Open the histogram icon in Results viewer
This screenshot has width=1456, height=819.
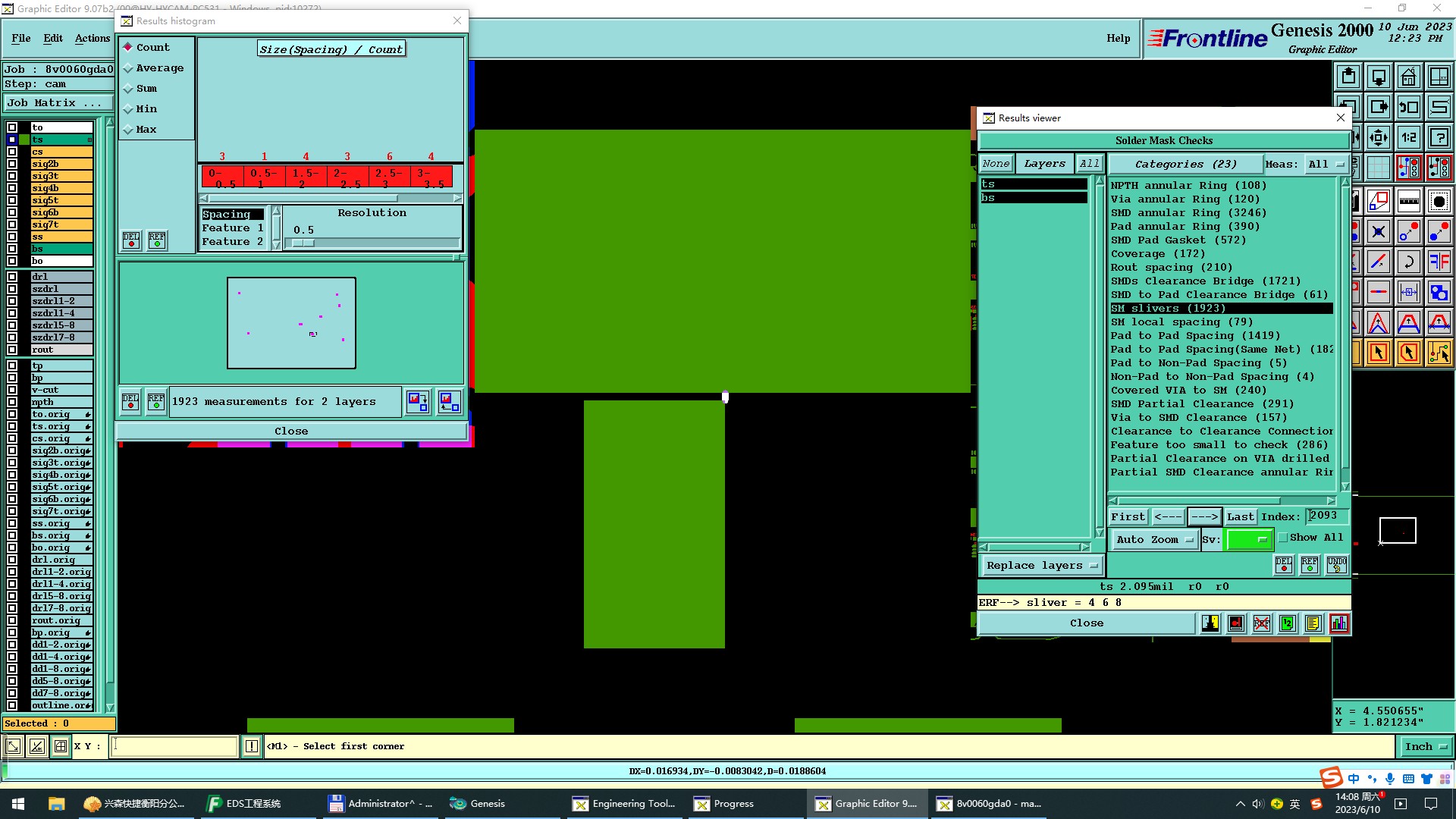pos(1339,623)
